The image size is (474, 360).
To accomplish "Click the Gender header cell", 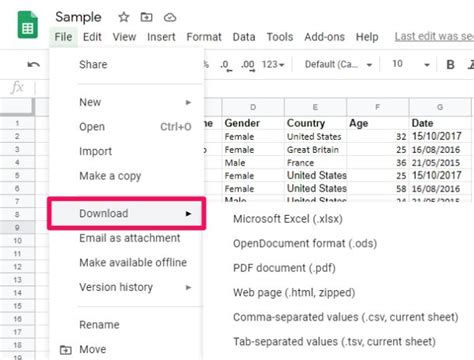I will [x=253, y=123].
